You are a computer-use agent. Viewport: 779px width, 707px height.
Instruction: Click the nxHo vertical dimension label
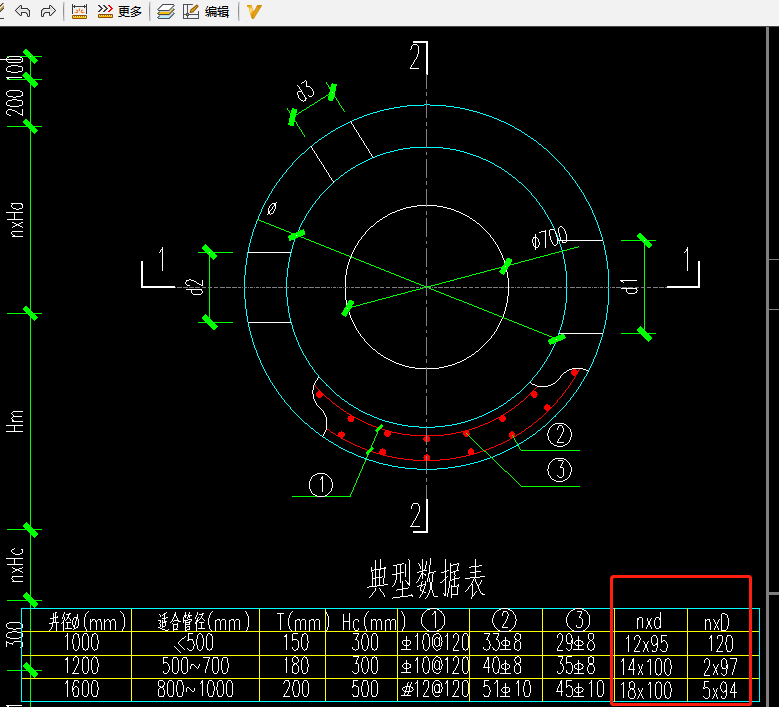click(15, 220)
